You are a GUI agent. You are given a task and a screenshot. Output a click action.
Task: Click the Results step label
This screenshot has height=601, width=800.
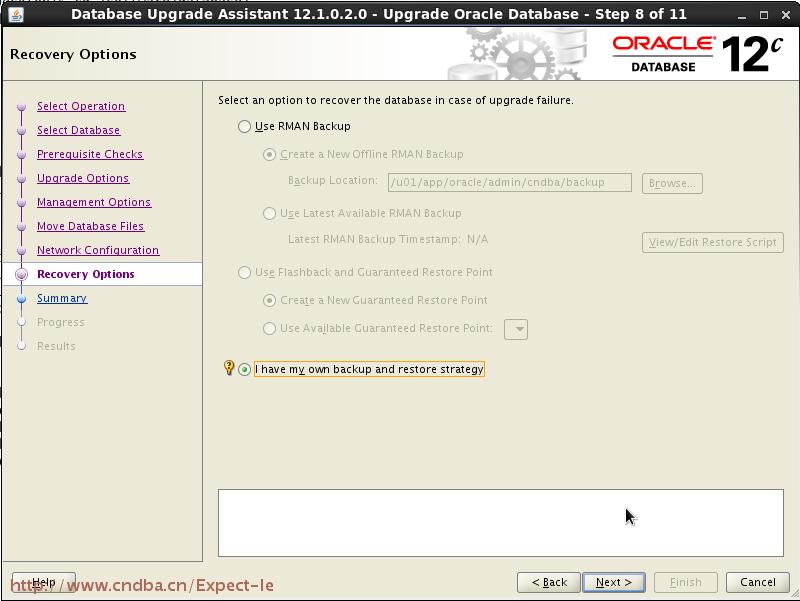tap(56, 346)
